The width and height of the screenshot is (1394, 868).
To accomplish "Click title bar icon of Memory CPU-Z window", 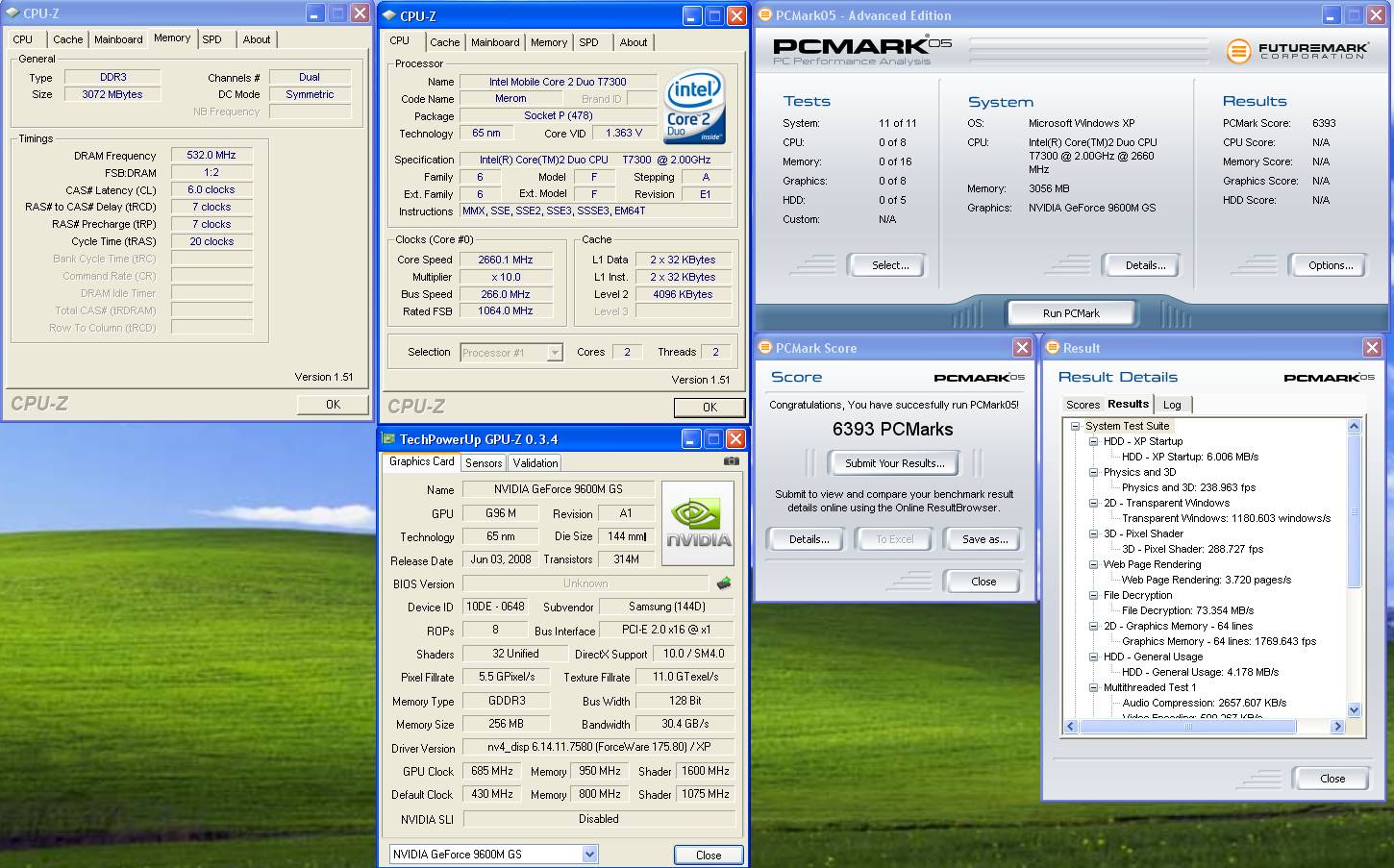I will [x=12, y=13].
